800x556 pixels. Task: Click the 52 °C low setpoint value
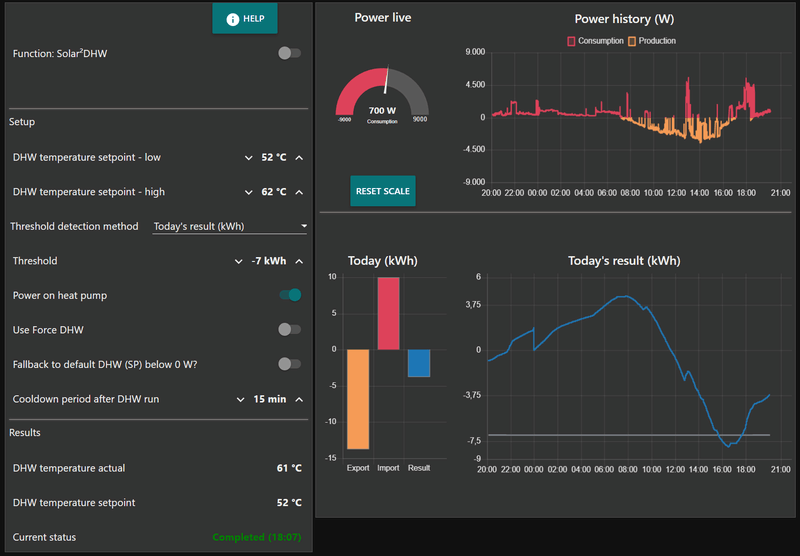274,158
